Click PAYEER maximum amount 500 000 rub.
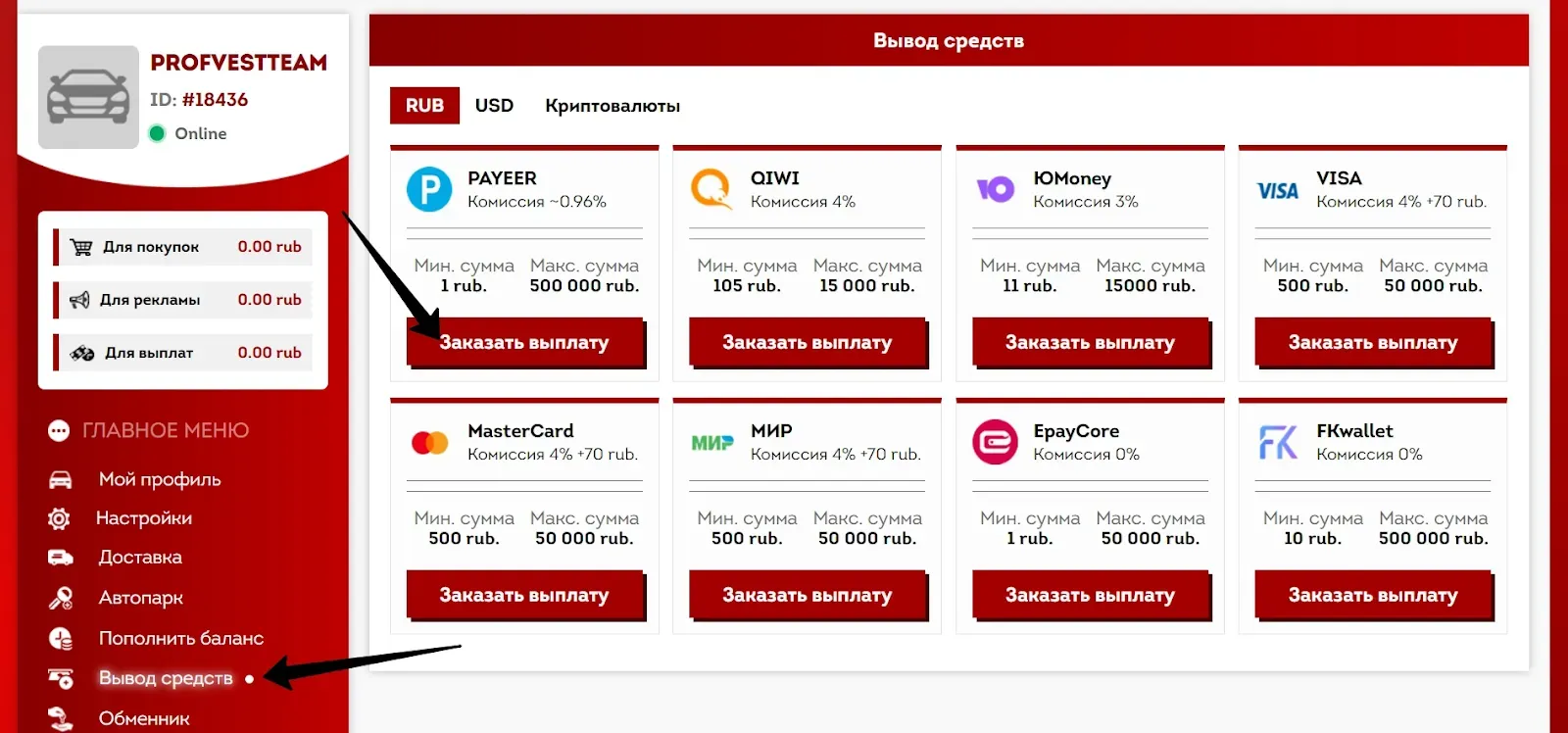1568x733 pixels. [x=584, y=286]
